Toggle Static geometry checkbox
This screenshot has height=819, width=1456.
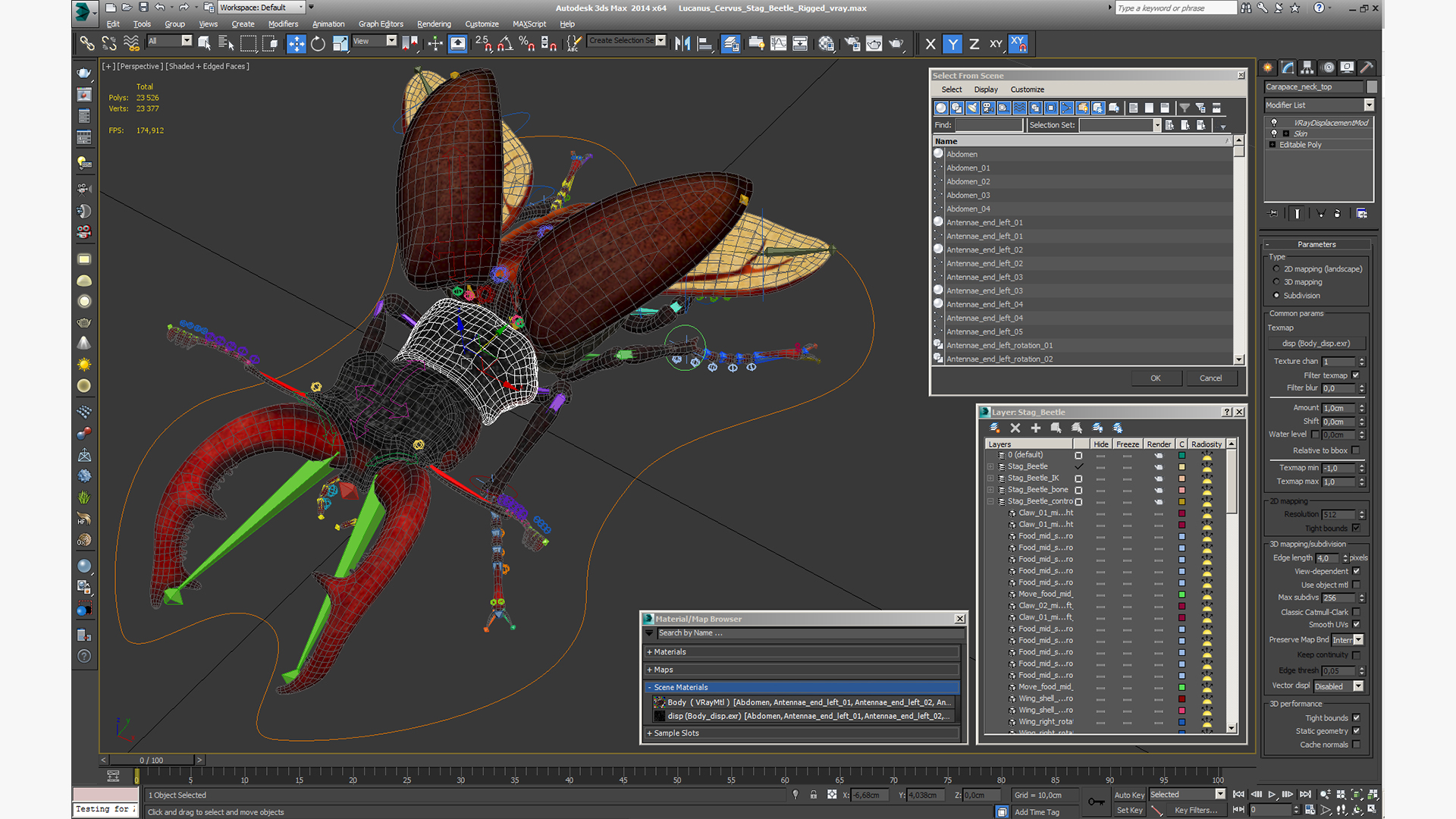pyautogui.click(x=1356, y=731)
